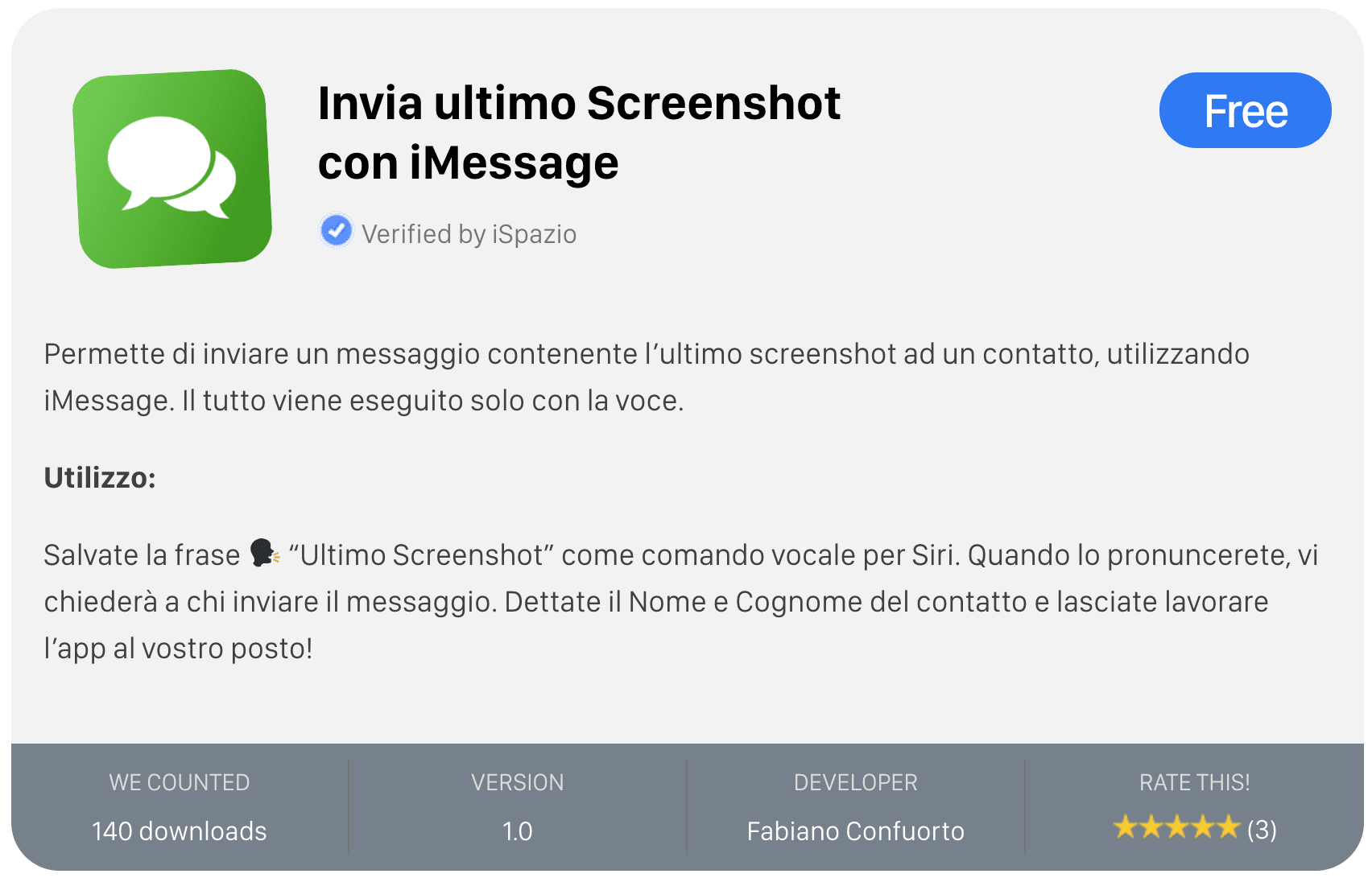The height and width of the screenshot is (882, 1372).
Task: Tap the blue Free button
Action: point(1245,110)
